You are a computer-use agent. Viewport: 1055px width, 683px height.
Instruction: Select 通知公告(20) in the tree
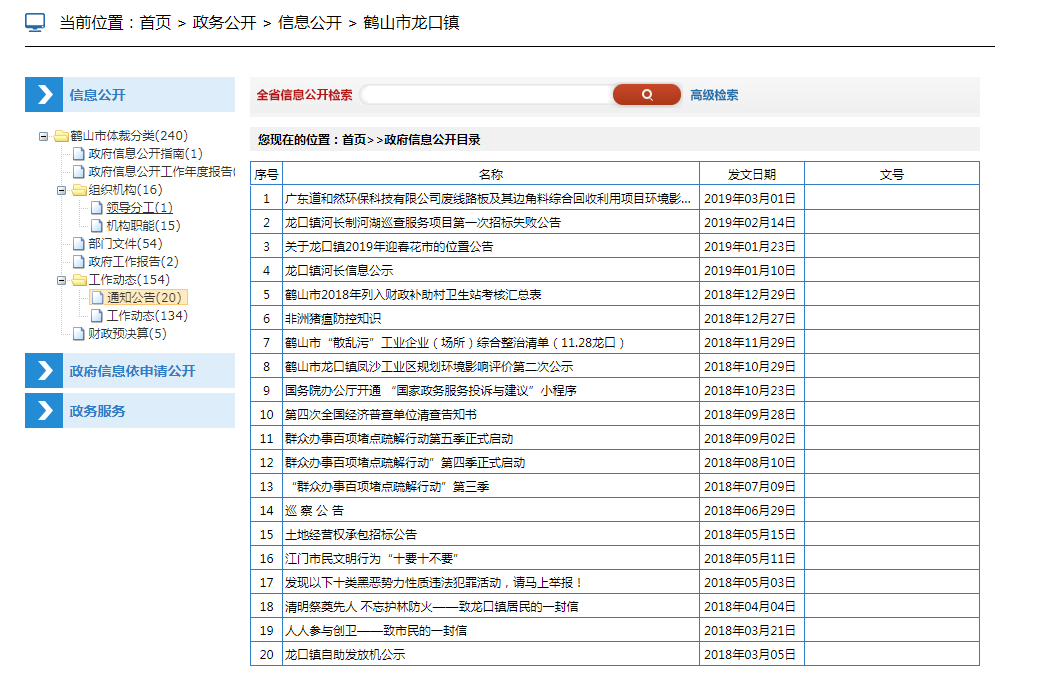pos(144,298)
